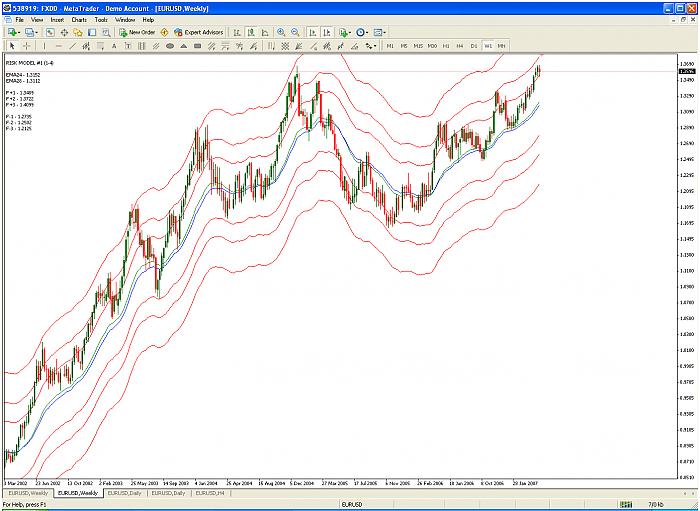Toggle the Terminal panel icon

pyautogui.click(x=92, y=32)
